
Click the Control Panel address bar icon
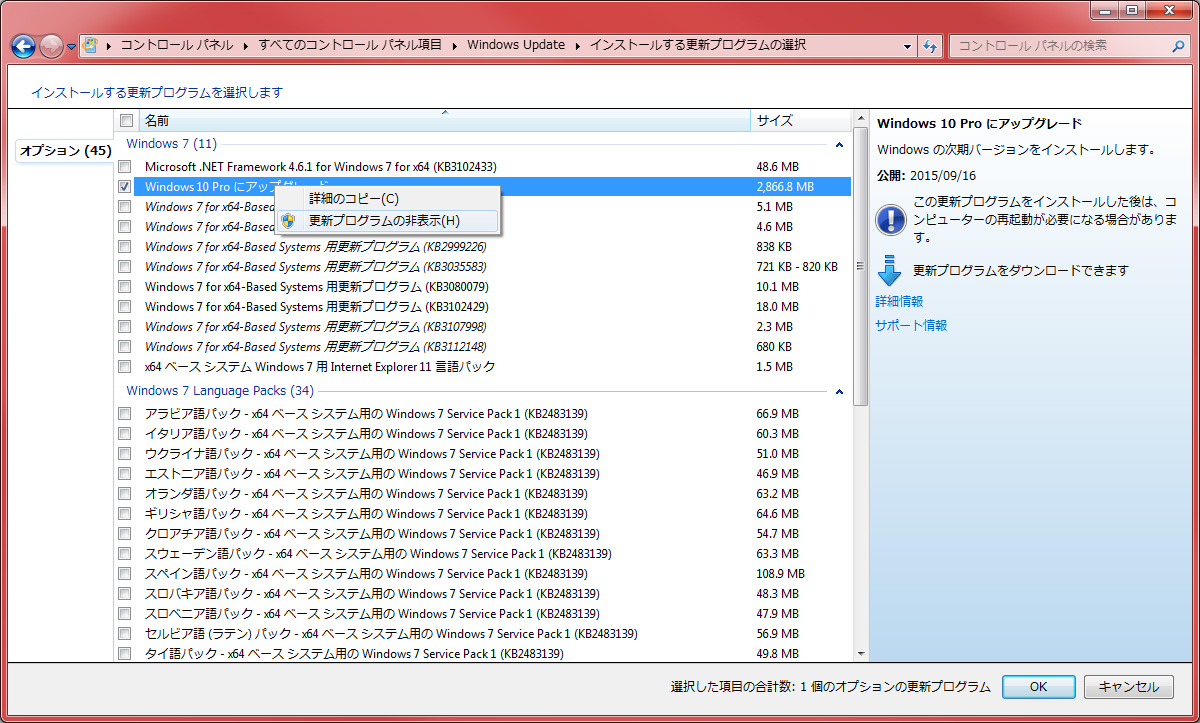pos(91,45)
